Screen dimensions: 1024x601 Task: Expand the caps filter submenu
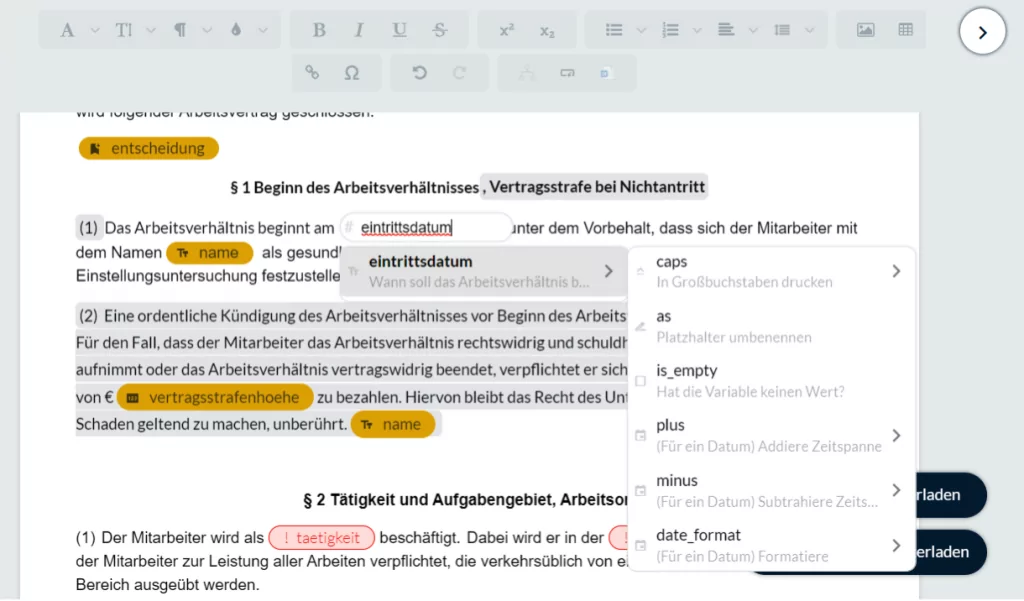pyautogui.click(x=772, y=271)
